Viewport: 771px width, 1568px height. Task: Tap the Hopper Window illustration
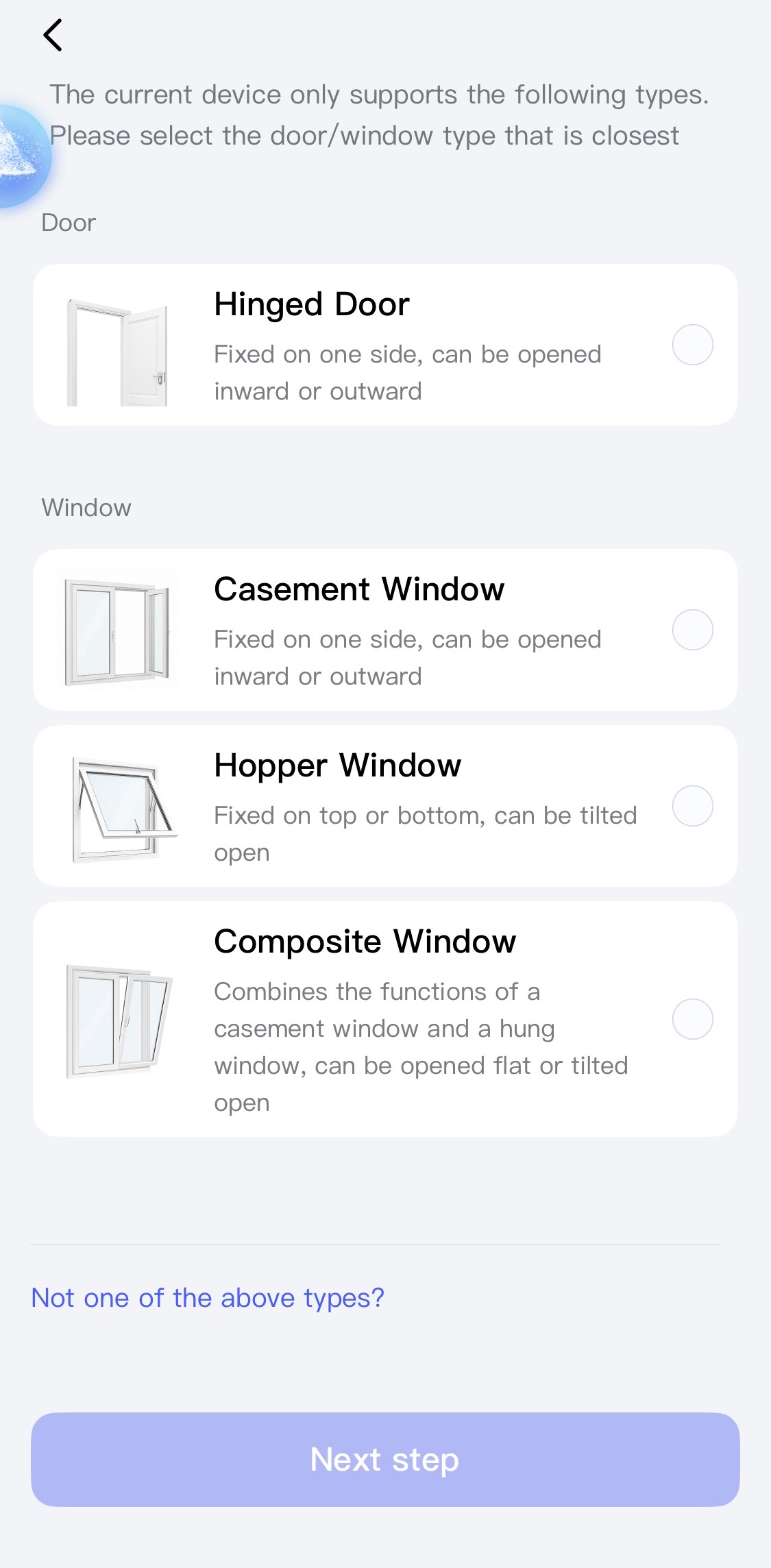(x=122, y=807)
